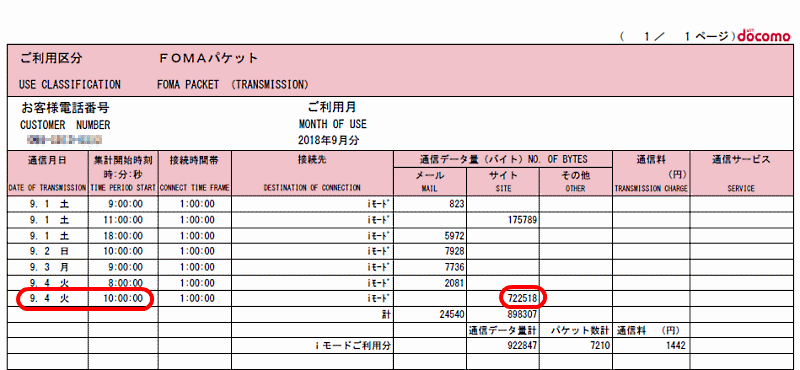This screenshot has height=370, width=800.
Task: Click the packet count 7210
Action: coord(600,346)
